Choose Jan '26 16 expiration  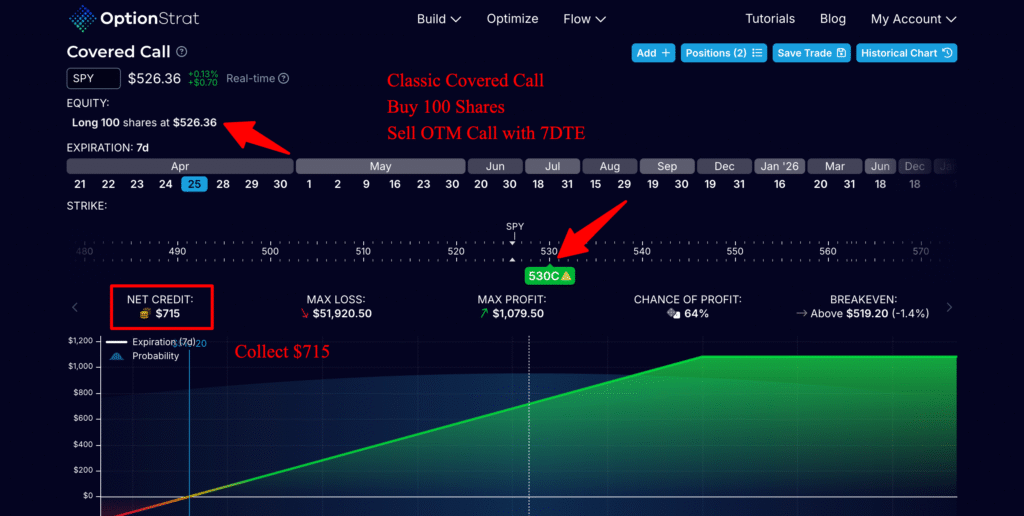(x=780, y=184)
